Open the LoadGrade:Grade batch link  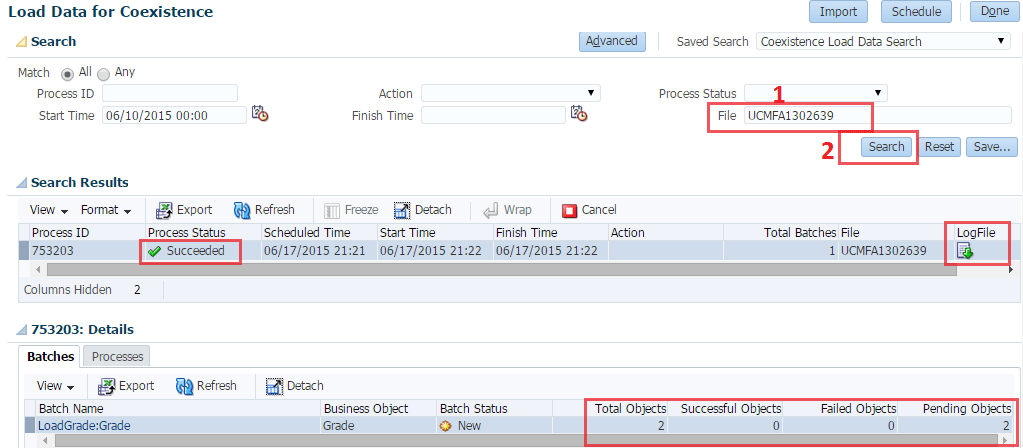pyautogui.click(x=84, y=426)
